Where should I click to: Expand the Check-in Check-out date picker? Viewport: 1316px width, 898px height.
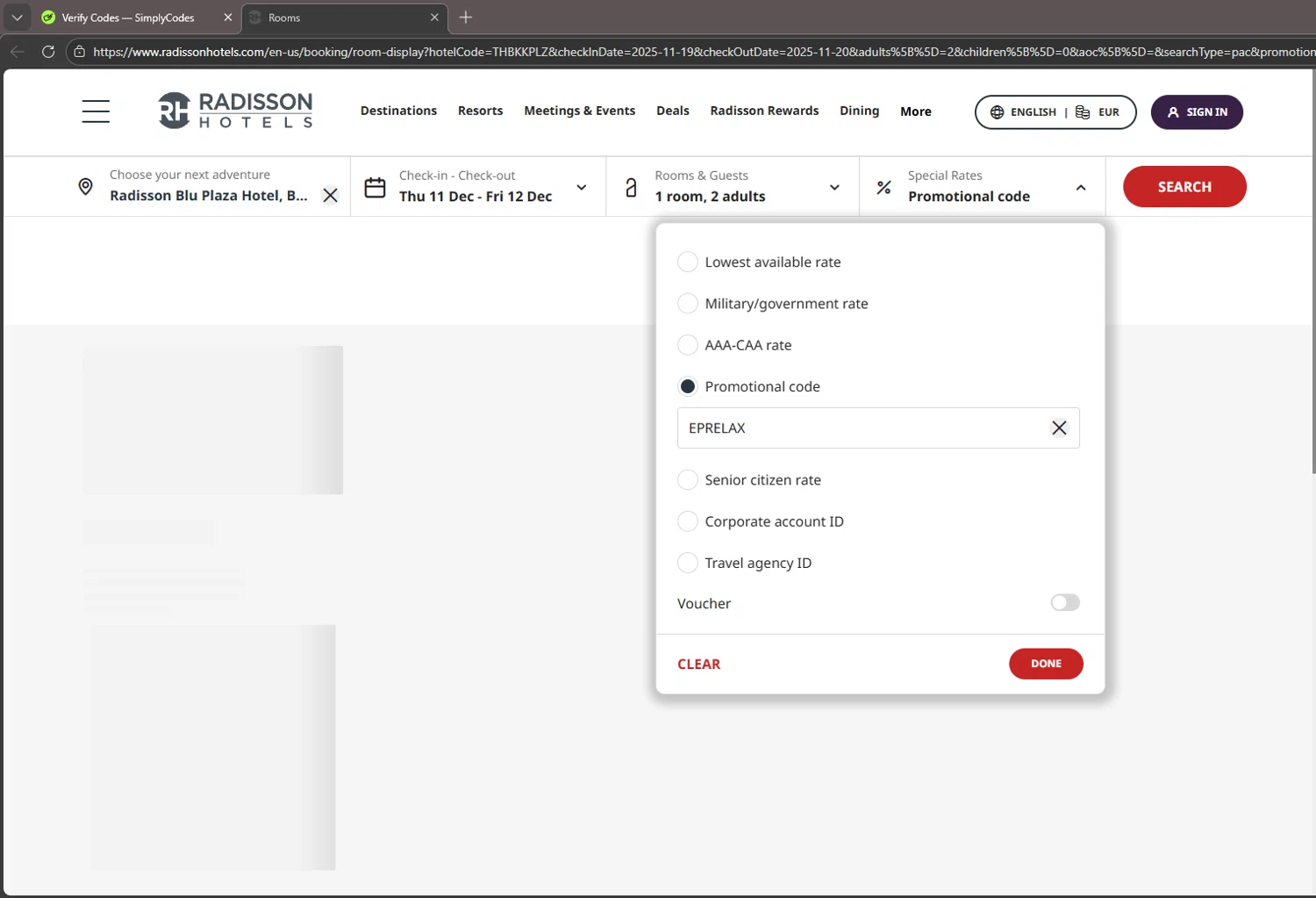click(x=581, y=187)
